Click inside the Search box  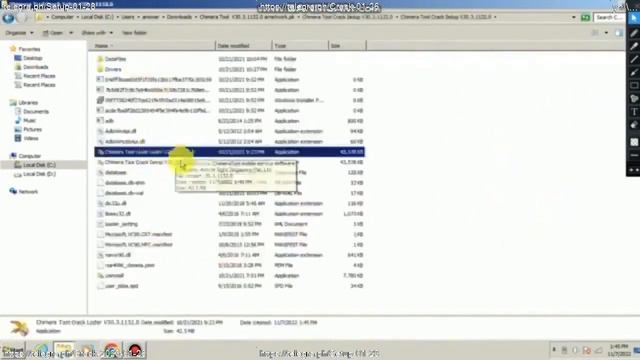pyautogui.click(x=609, y=17)
